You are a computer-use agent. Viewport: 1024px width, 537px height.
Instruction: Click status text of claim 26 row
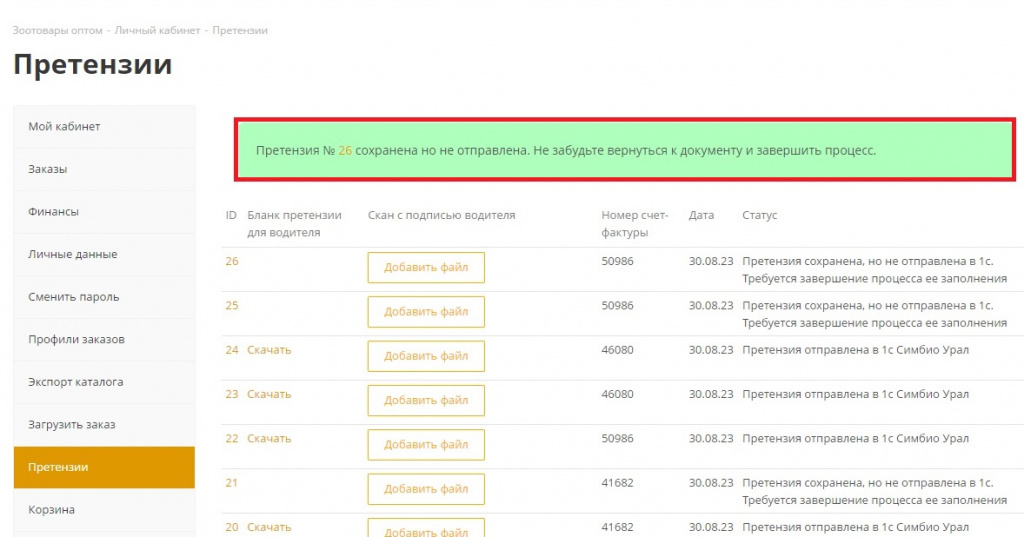click(x=874, y=270)
